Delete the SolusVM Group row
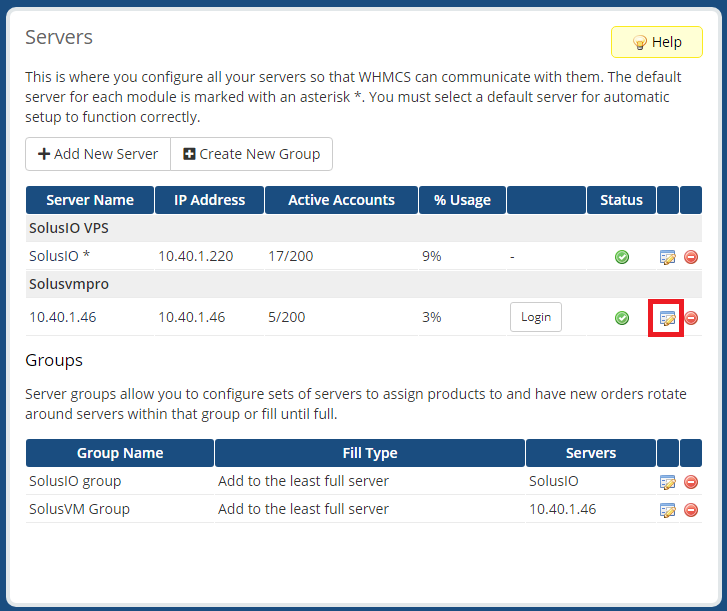The height and width of the screenshot is (611, 727). coord(691,510)
